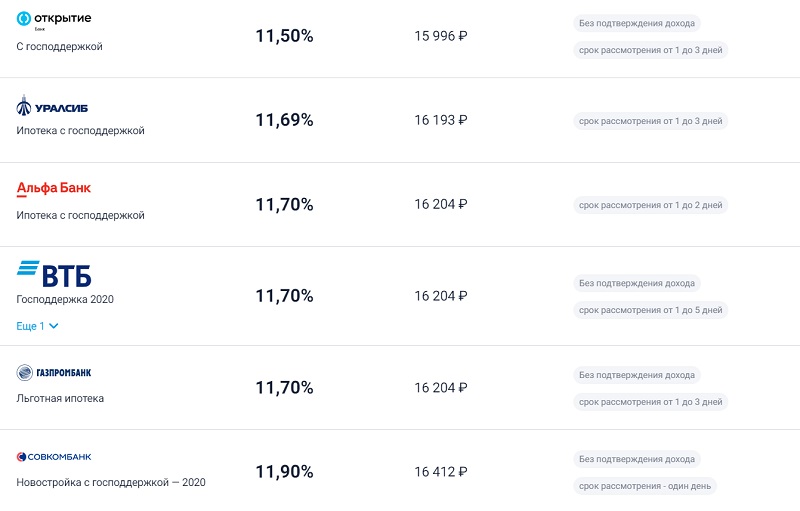Open 'Новостройка с господдержкой — 2020' offer

111,482
